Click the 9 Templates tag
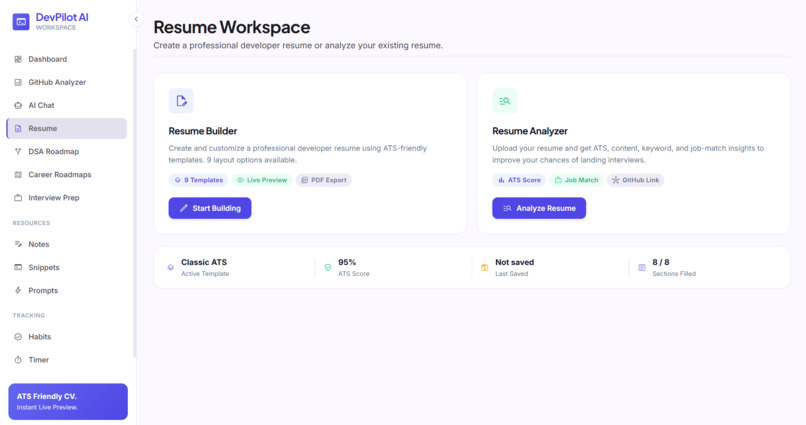 coord(198,180)
